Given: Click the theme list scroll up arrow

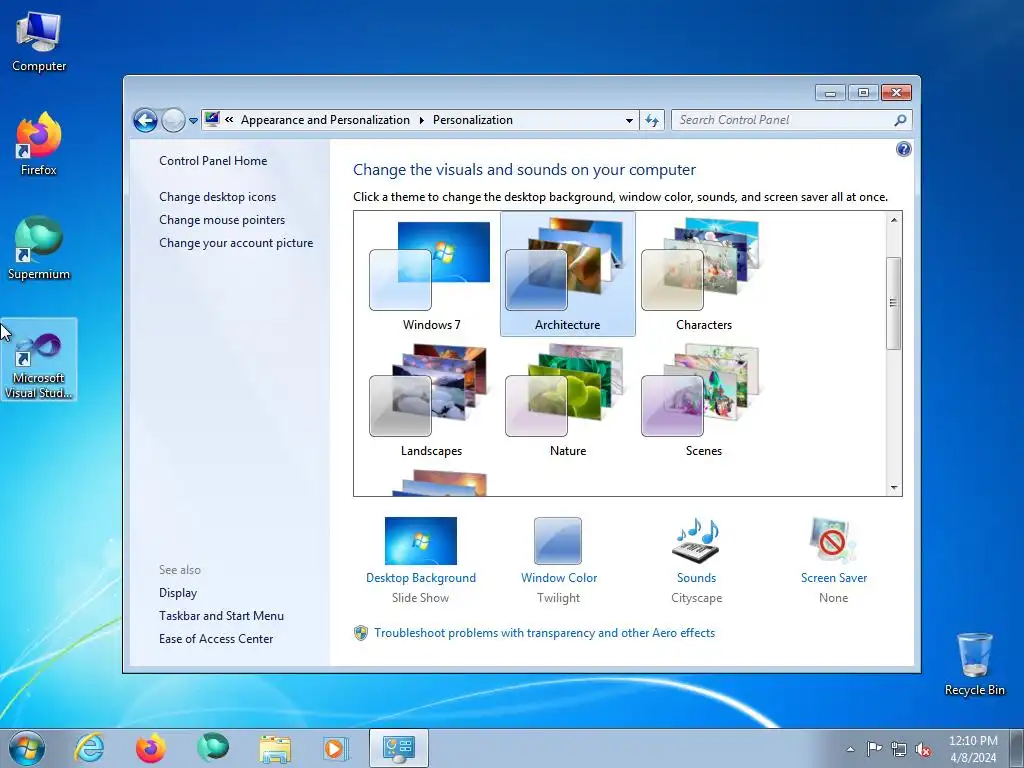Looking at the screenshot, I should (x=893, y=220).
